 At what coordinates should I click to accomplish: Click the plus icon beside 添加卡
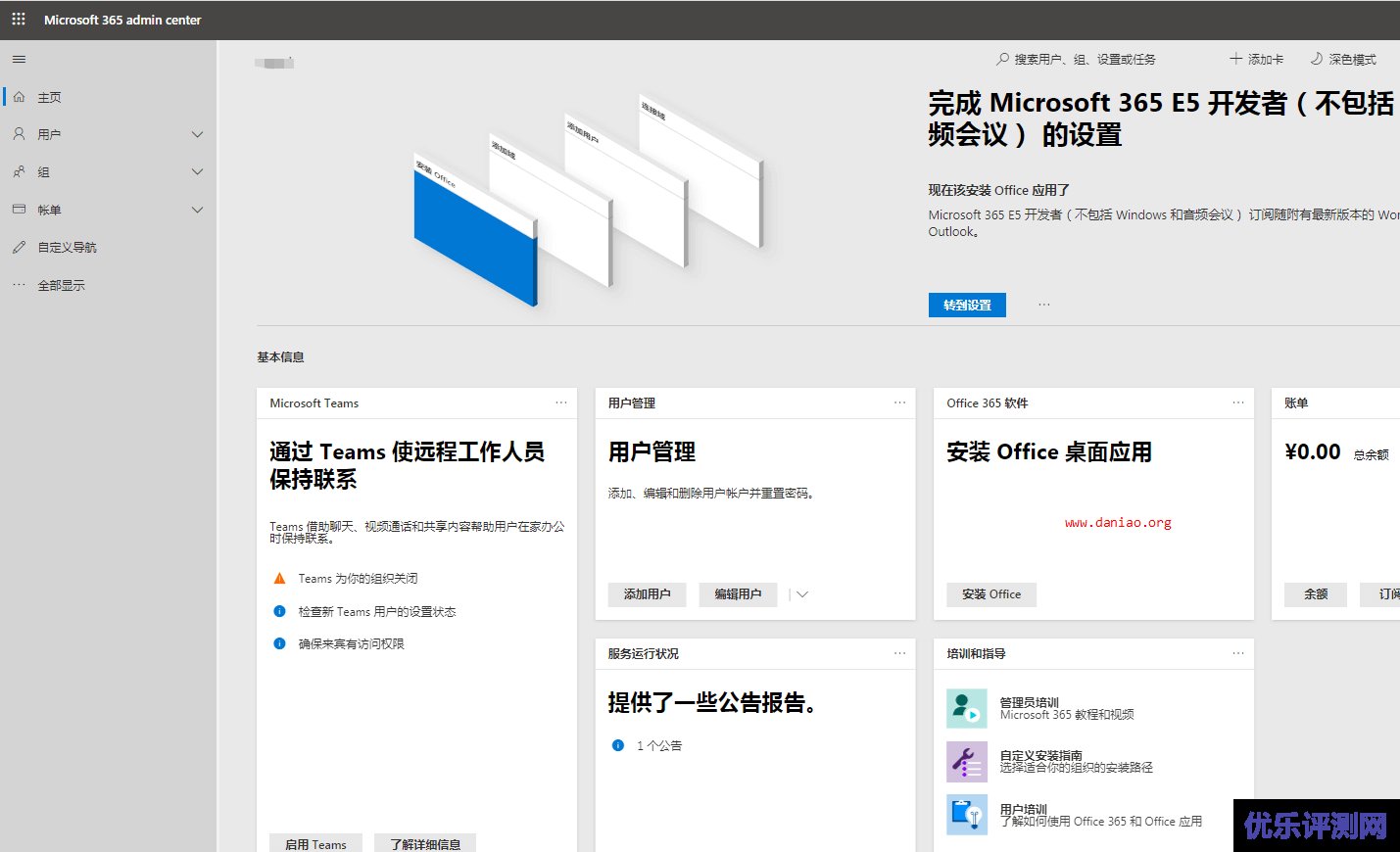(1235, 59)
